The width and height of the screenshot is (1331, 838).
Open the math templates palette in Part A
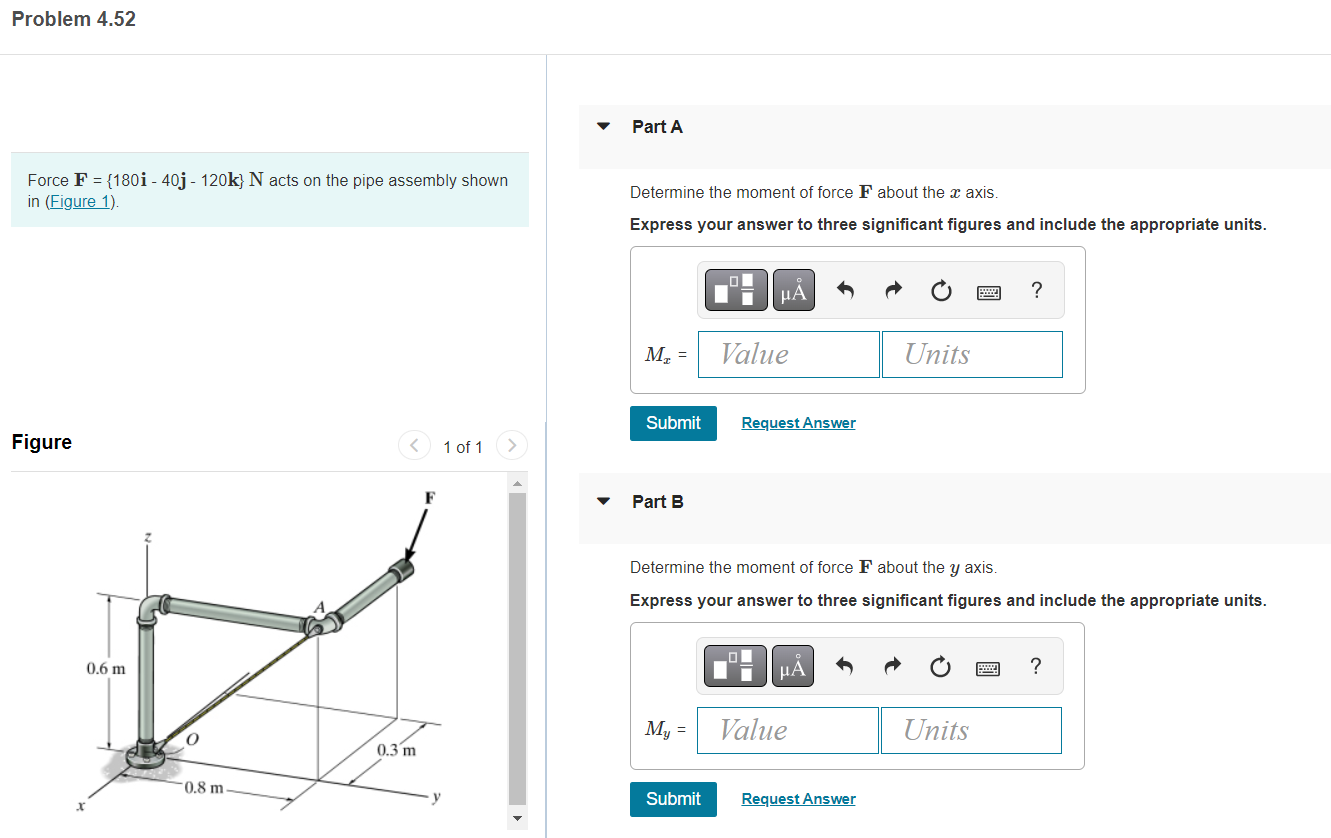(x=735, y=289)
